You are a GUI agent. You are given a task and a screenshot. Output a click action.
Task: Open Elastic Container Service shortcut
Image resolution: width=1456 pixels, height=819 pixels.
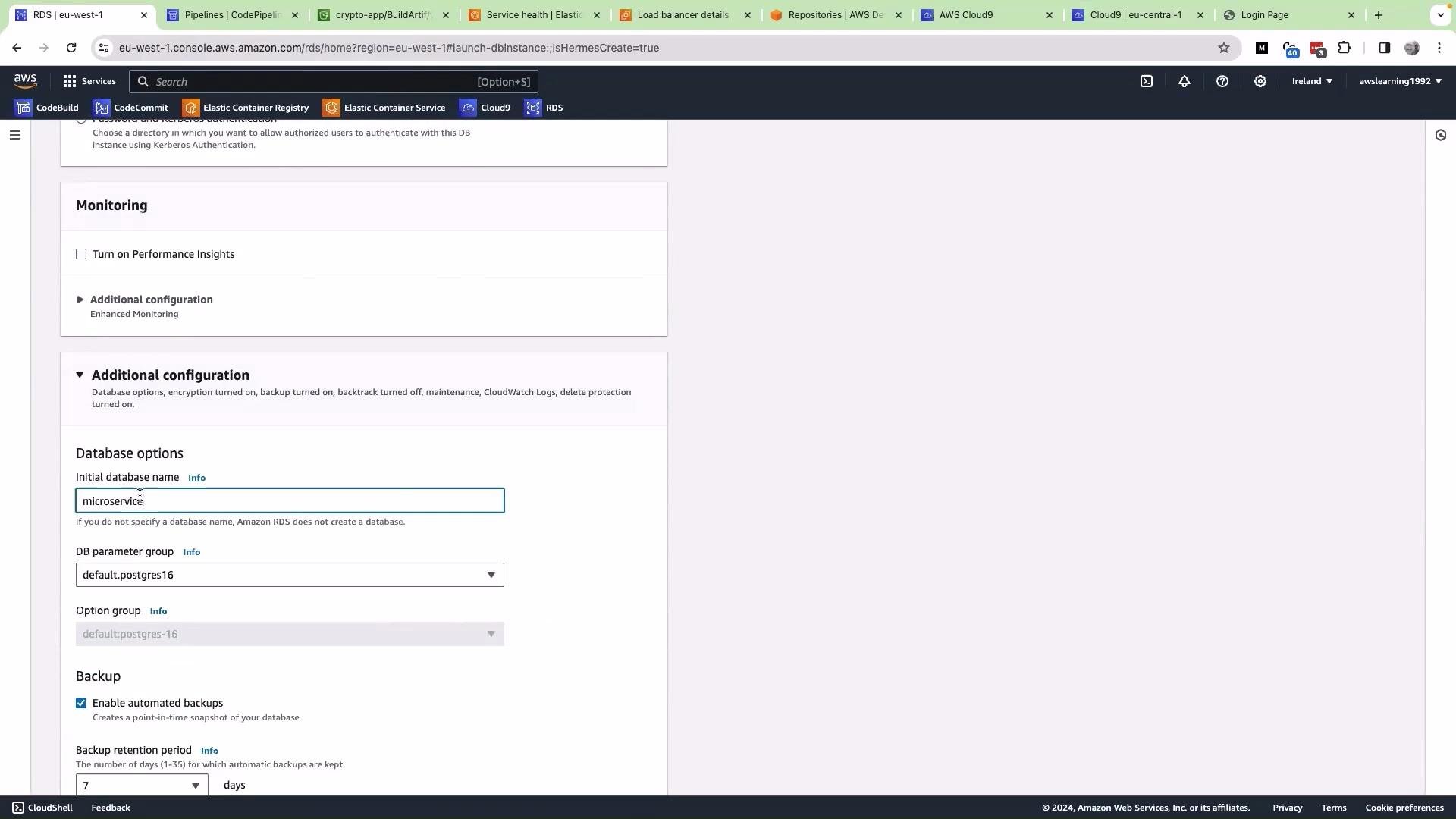pyautogui.click(x=384, y=108)
